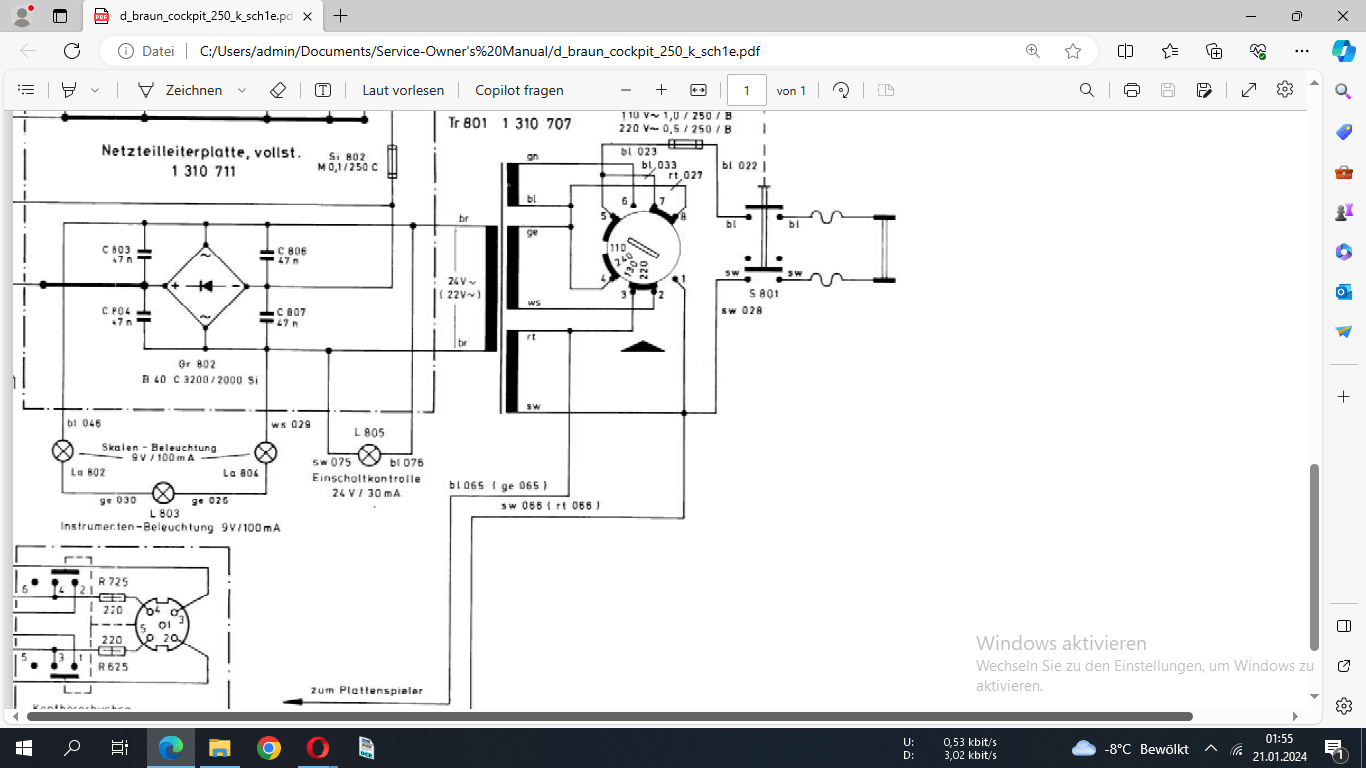Open sidebar tools briefcase

1343,172
